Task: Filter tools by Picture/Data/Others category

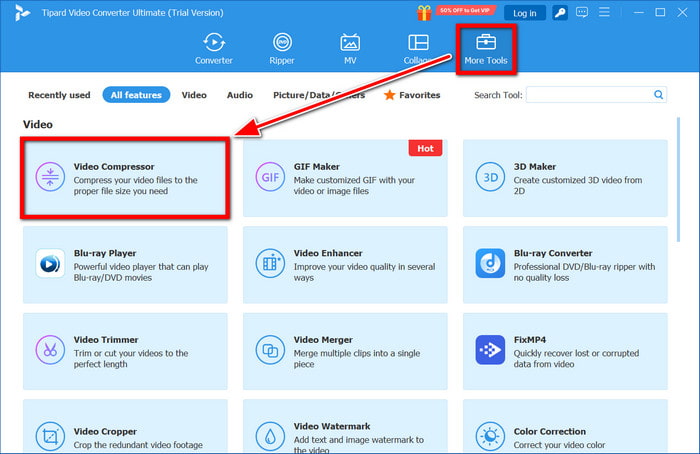Action: point(319,95)
